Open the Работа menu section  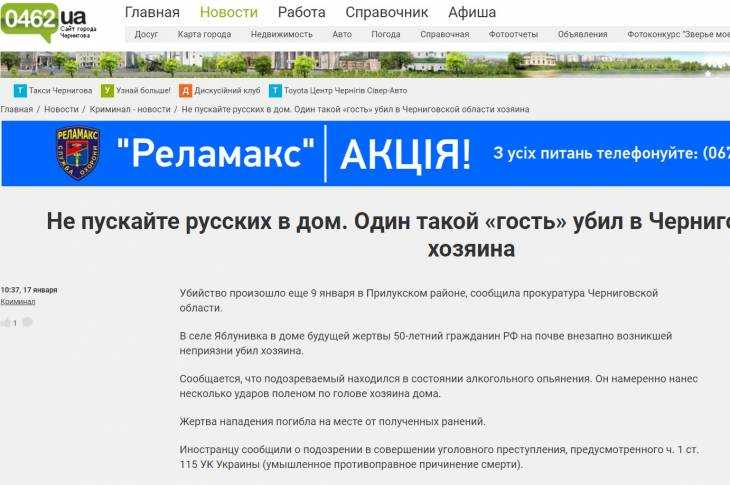[301, 13]
